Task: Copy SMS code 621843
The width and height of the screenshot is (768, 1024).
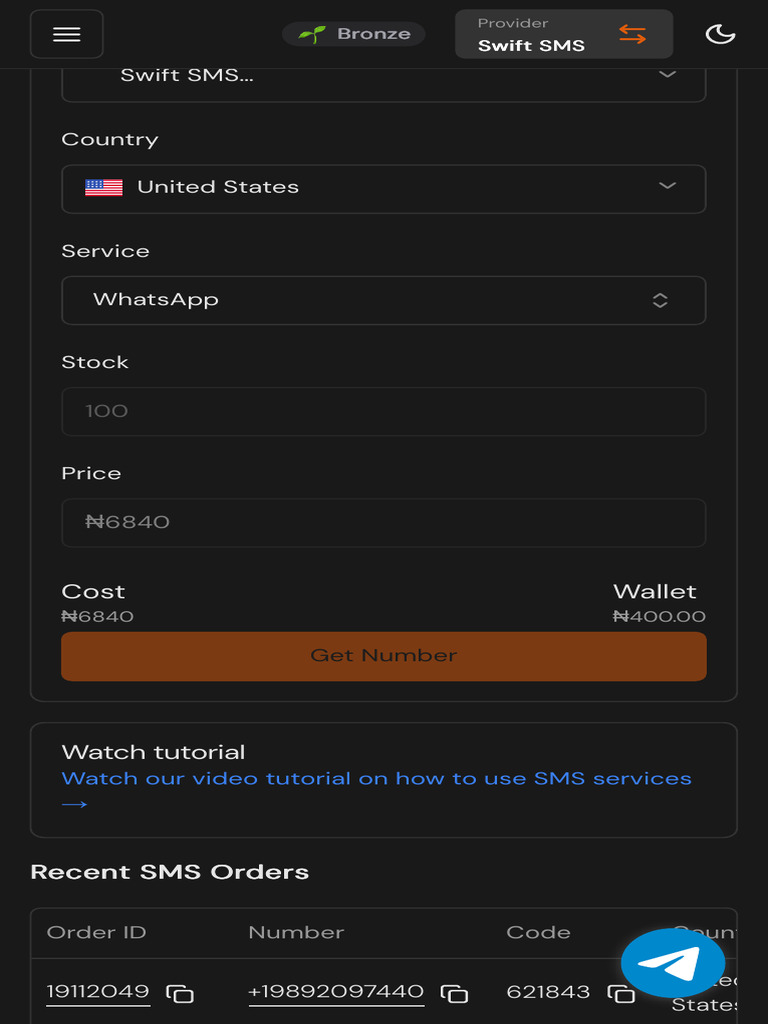Action: coord(621,993)
